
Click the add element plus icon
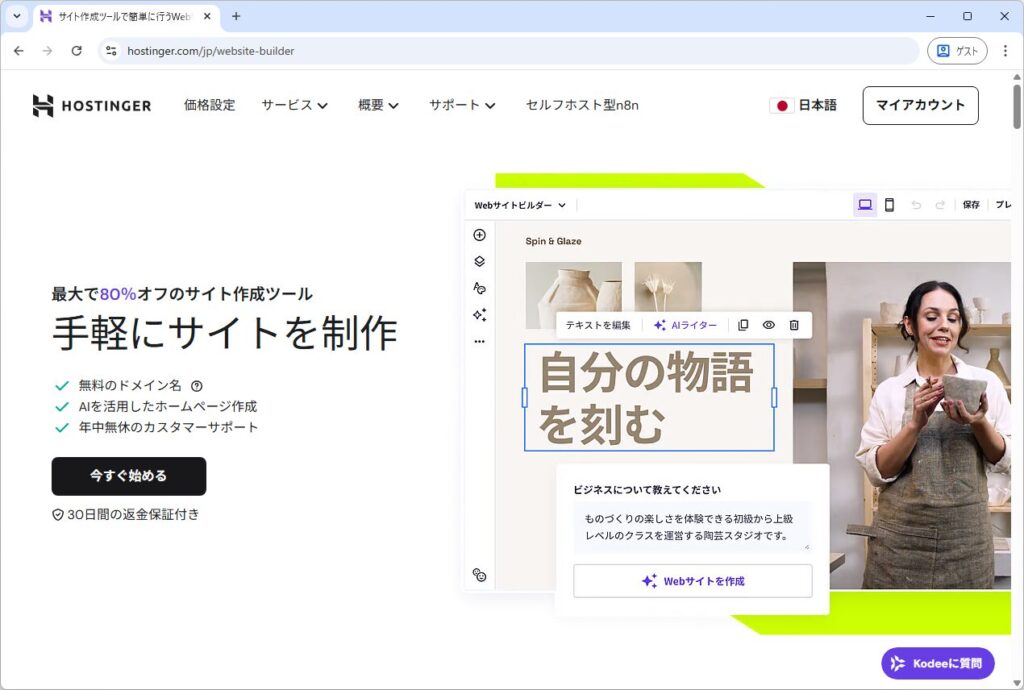click(x=479, y=235)
